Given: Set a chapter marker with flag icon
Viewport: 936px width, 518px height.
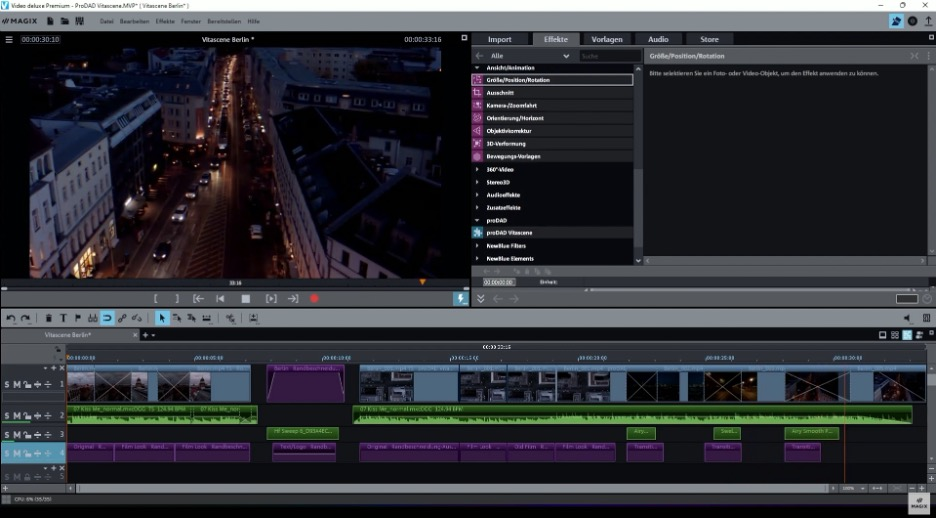Looking at the screenshot, I should pos(78,318).
